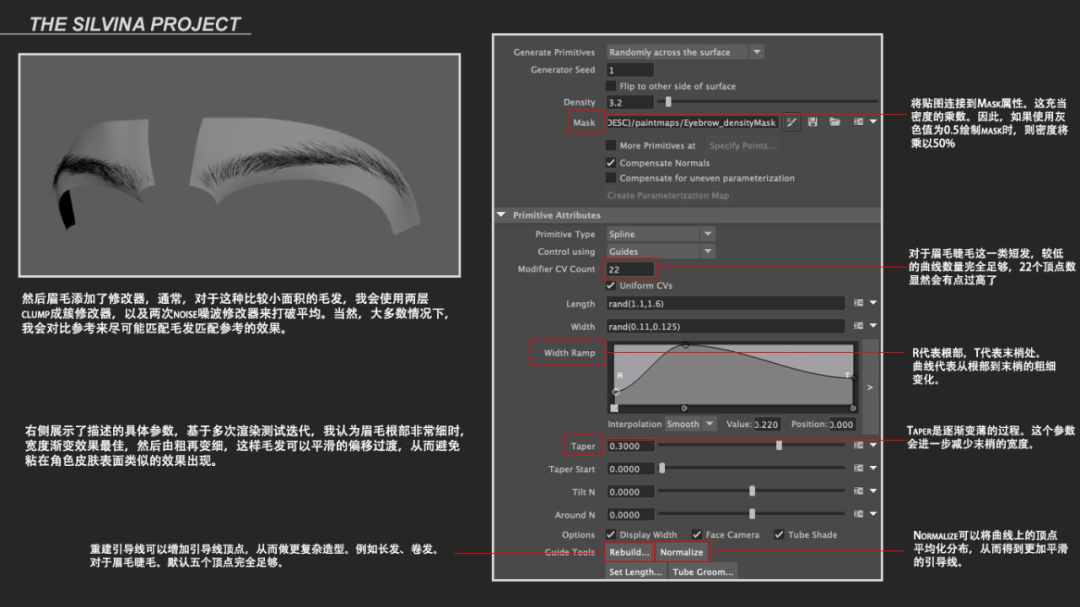Open the Taper Start row options arrow

pos(873,469)
